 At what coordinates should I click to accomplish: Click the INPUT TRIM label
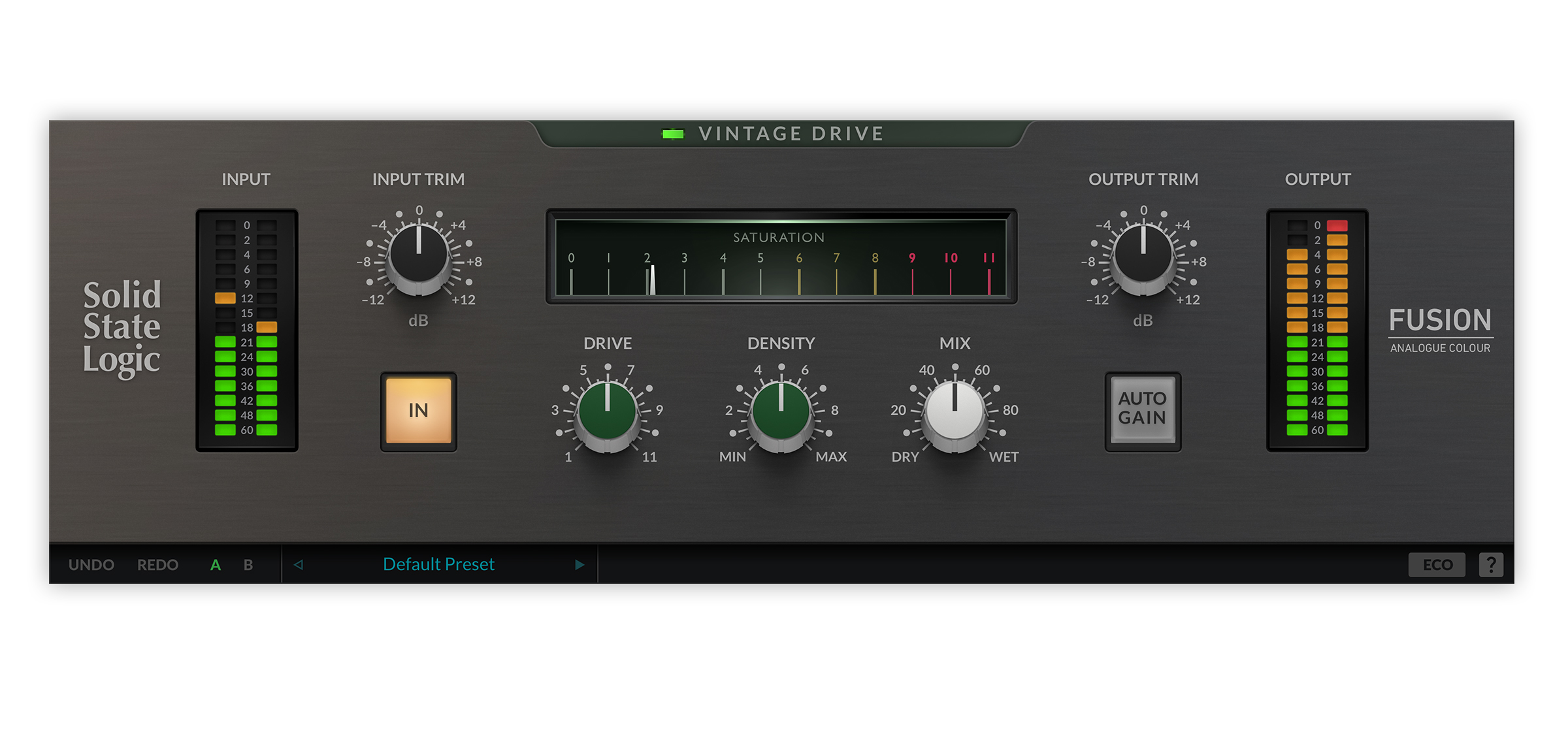[419, 180]
